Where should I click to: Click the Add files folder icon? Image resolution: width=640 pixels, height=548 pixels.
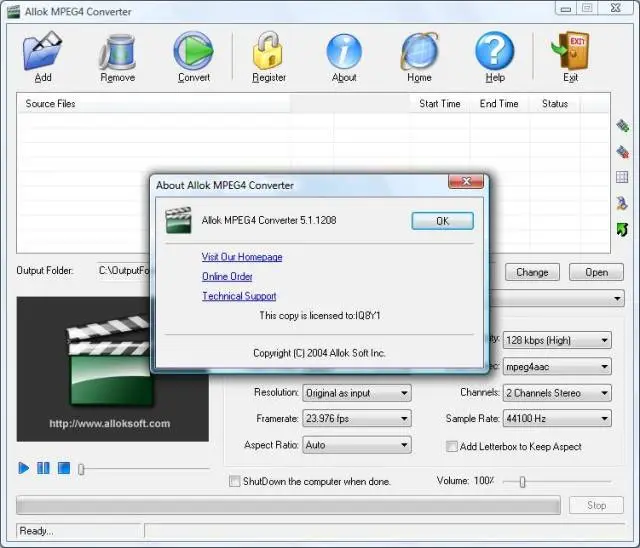[x=42, y=50]
